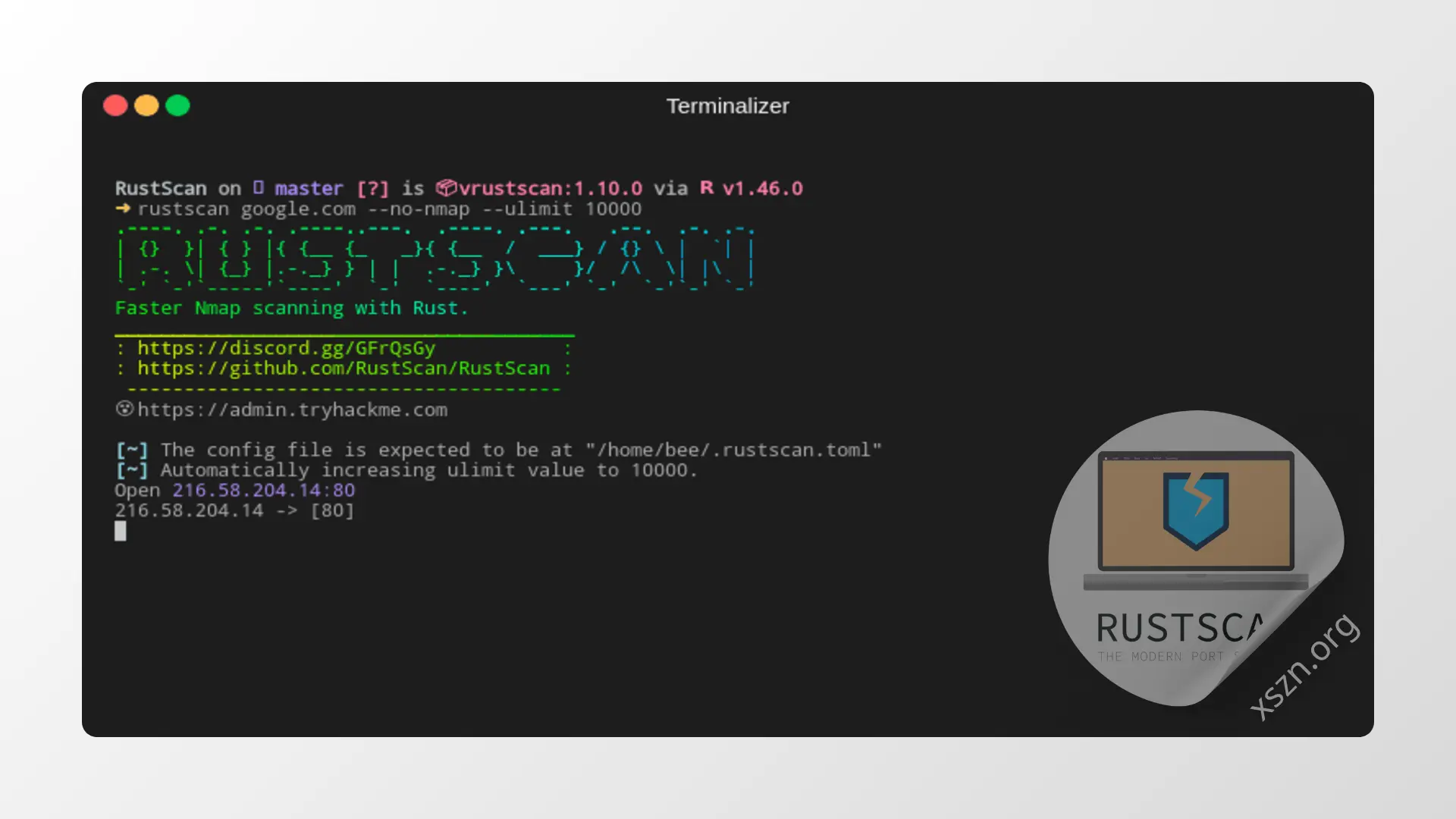Click the open address 216.58.204.14:80

click(263, 491)
